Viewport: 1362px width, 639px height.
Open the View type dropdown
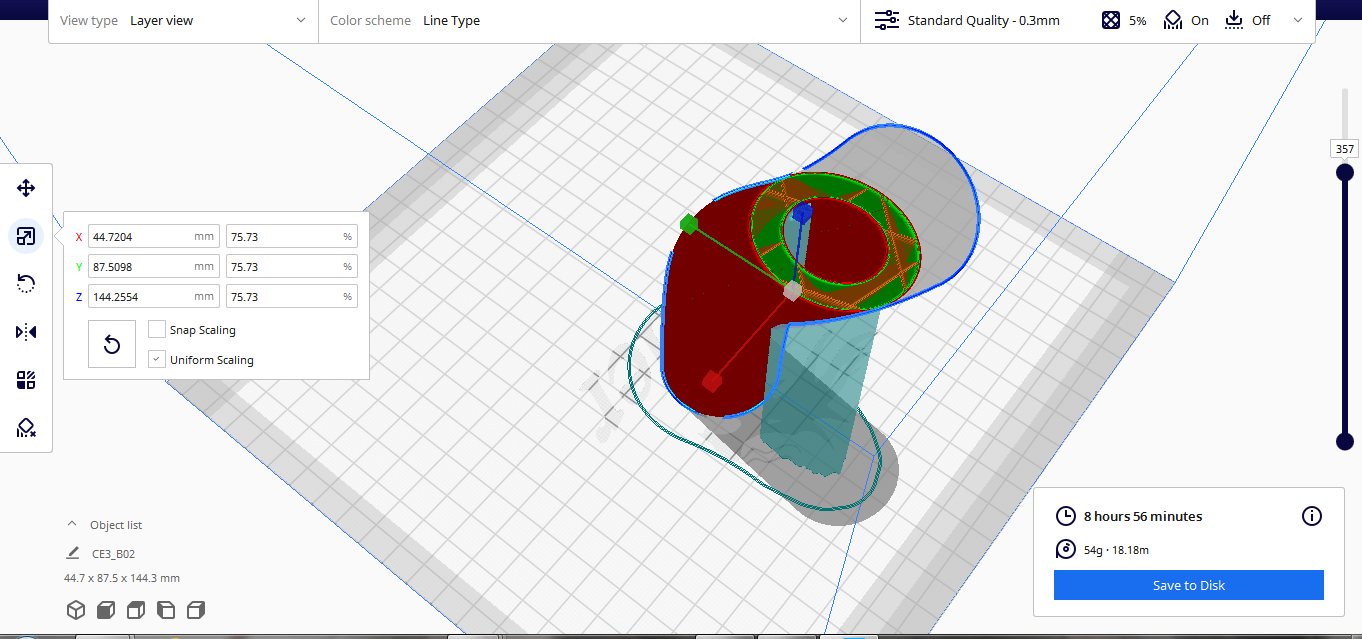click(183, 20)
